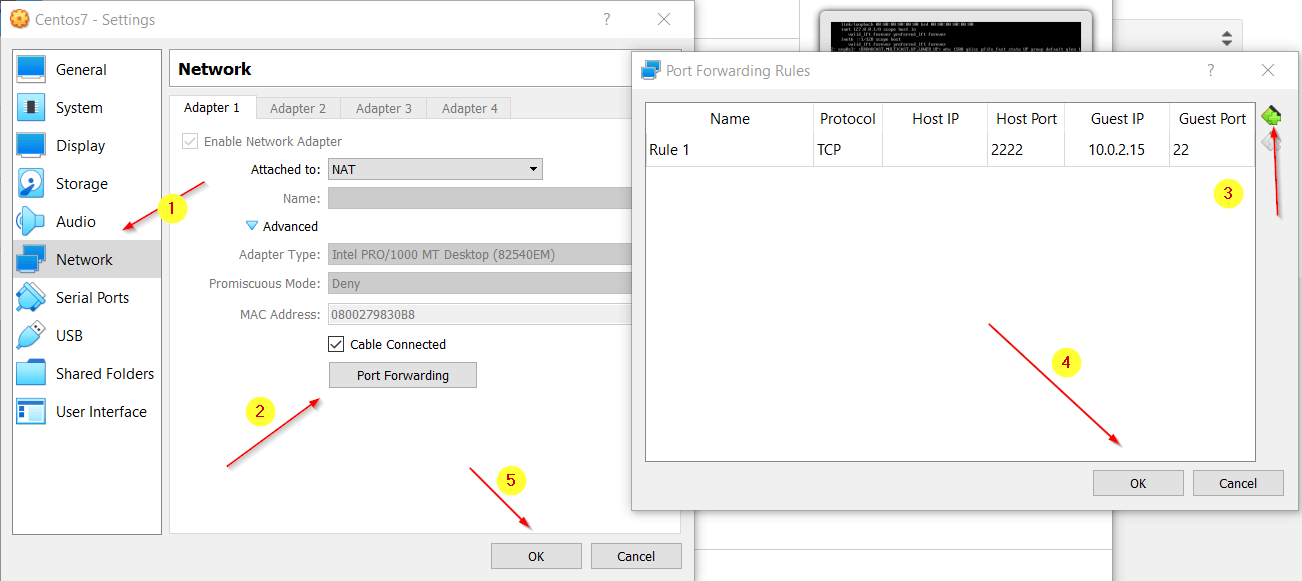
Task: Confirm Port Forwarding Rules with OK
Action: pos(1138,483)
